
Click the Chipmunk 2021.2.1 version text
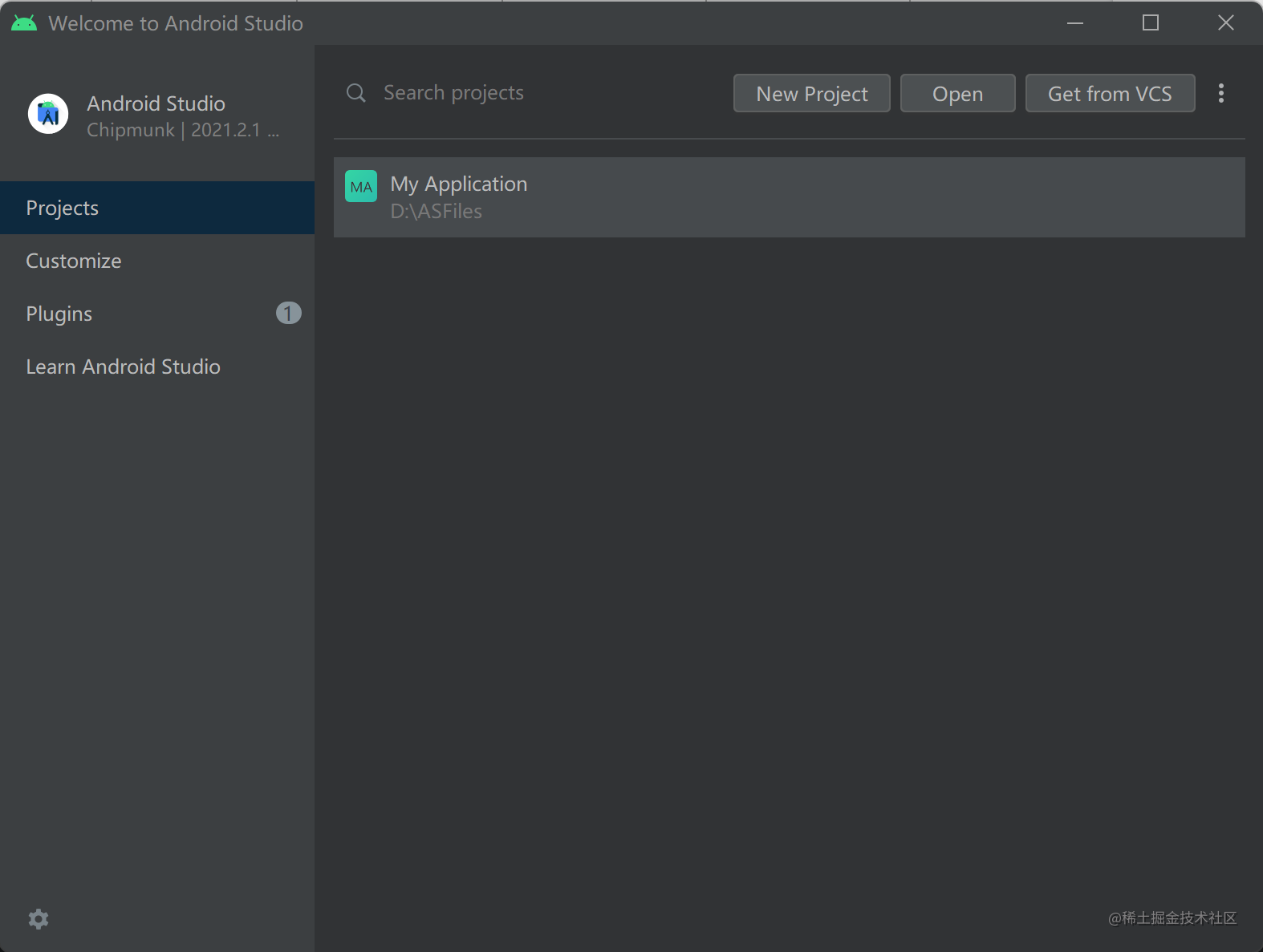tap(183, 130)
